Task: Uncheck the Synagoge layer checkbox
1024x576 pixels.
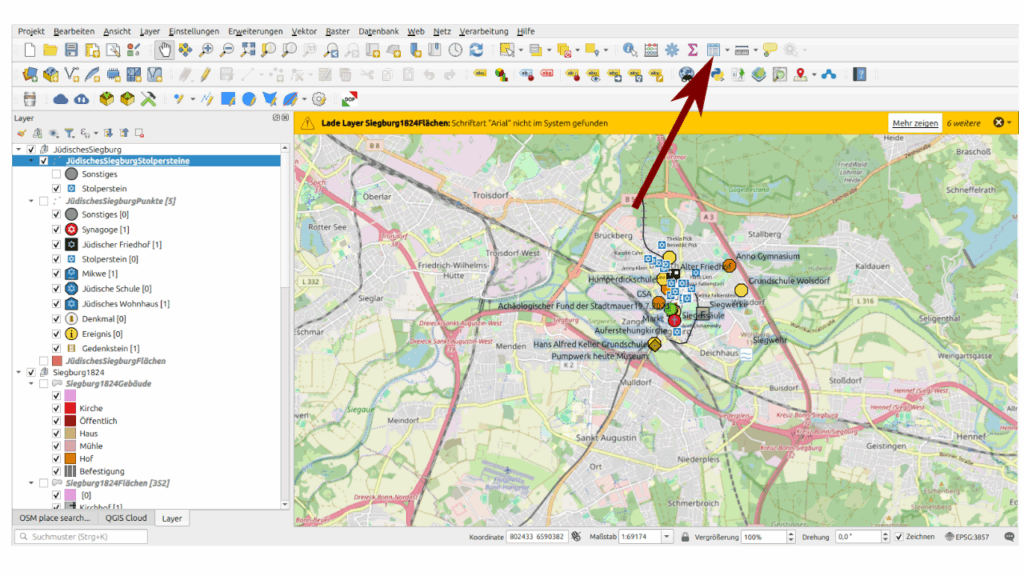Action: click(57, 230)
